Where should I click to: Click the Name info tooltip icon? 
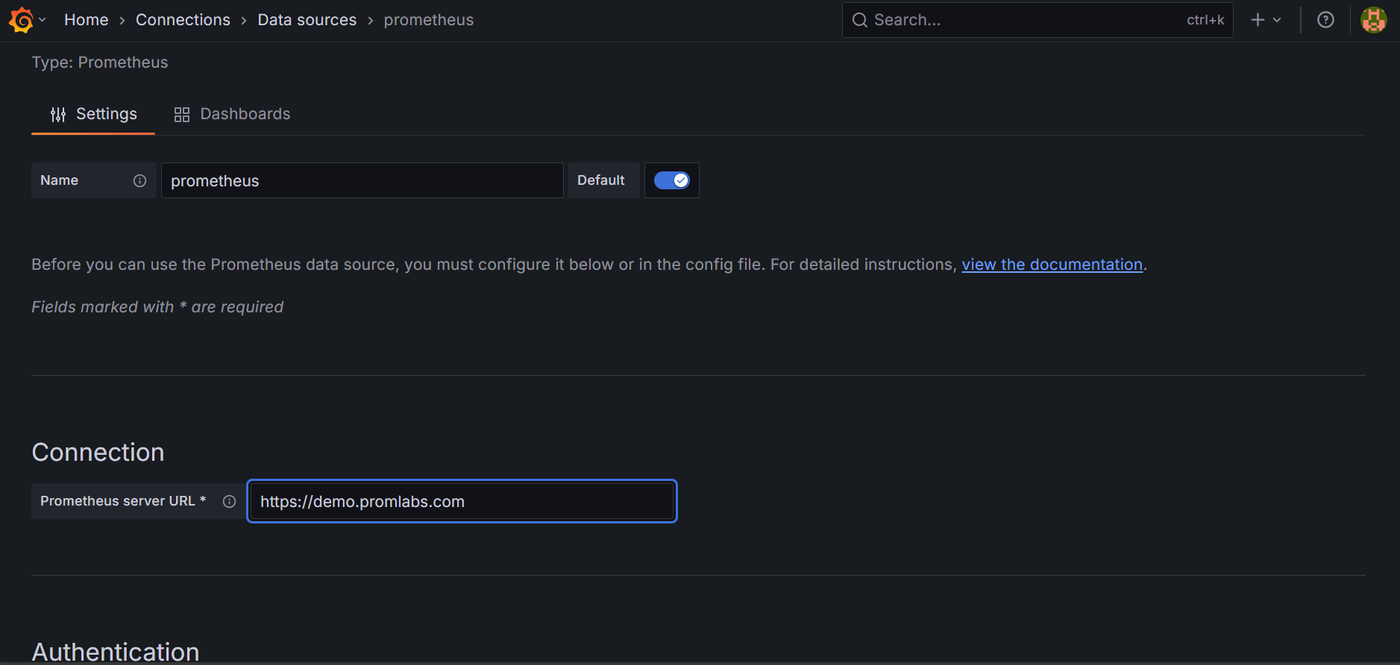(x=140, y=181)
